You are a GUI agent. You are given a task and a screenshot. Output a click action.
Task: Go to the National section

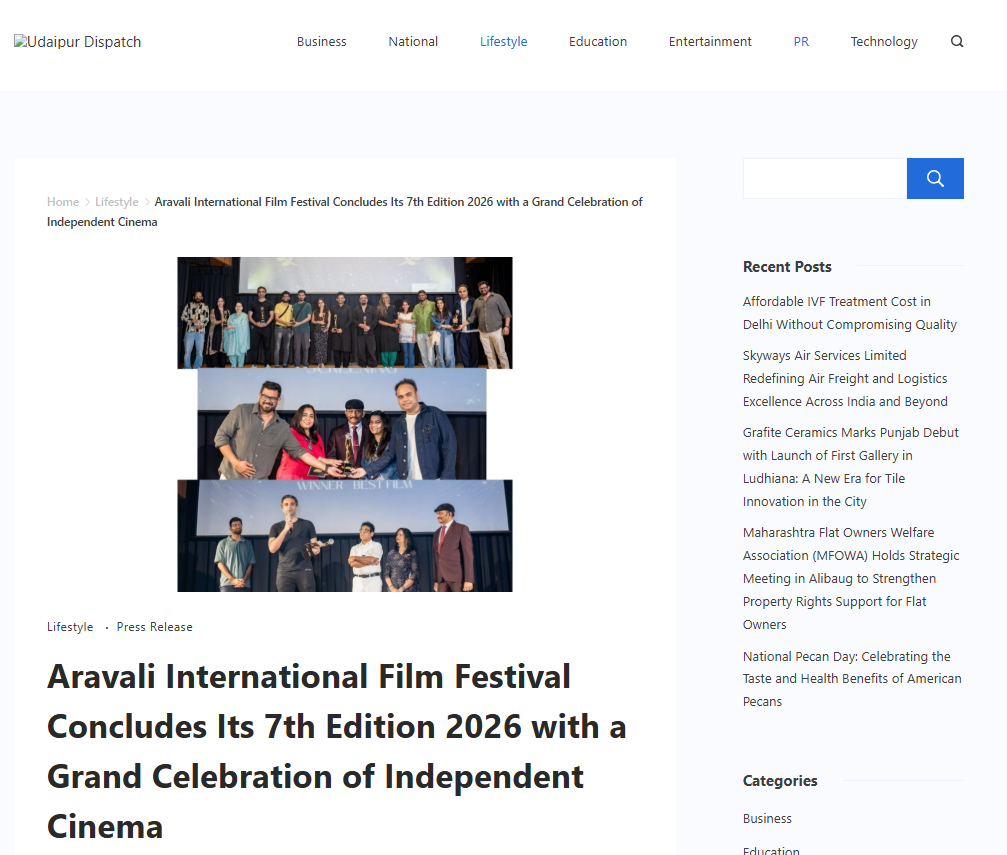(413, 42)
